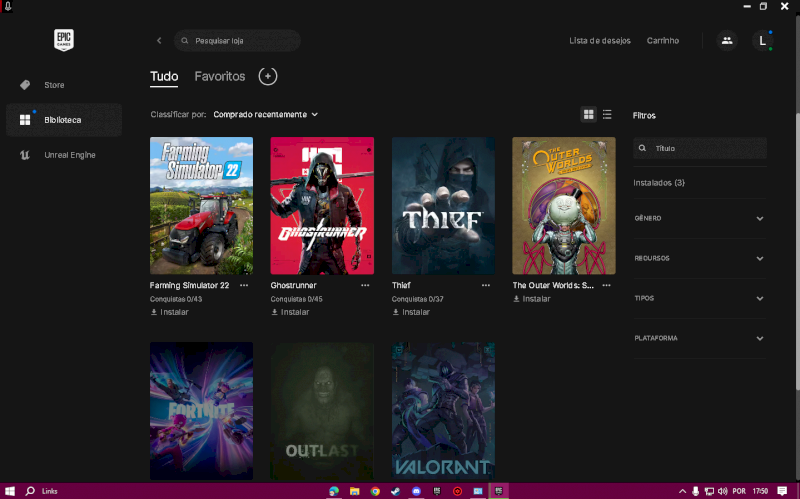Switch library to list view
Screen dimensions: 800x499
pyautogui.click(x=607, y=114)
